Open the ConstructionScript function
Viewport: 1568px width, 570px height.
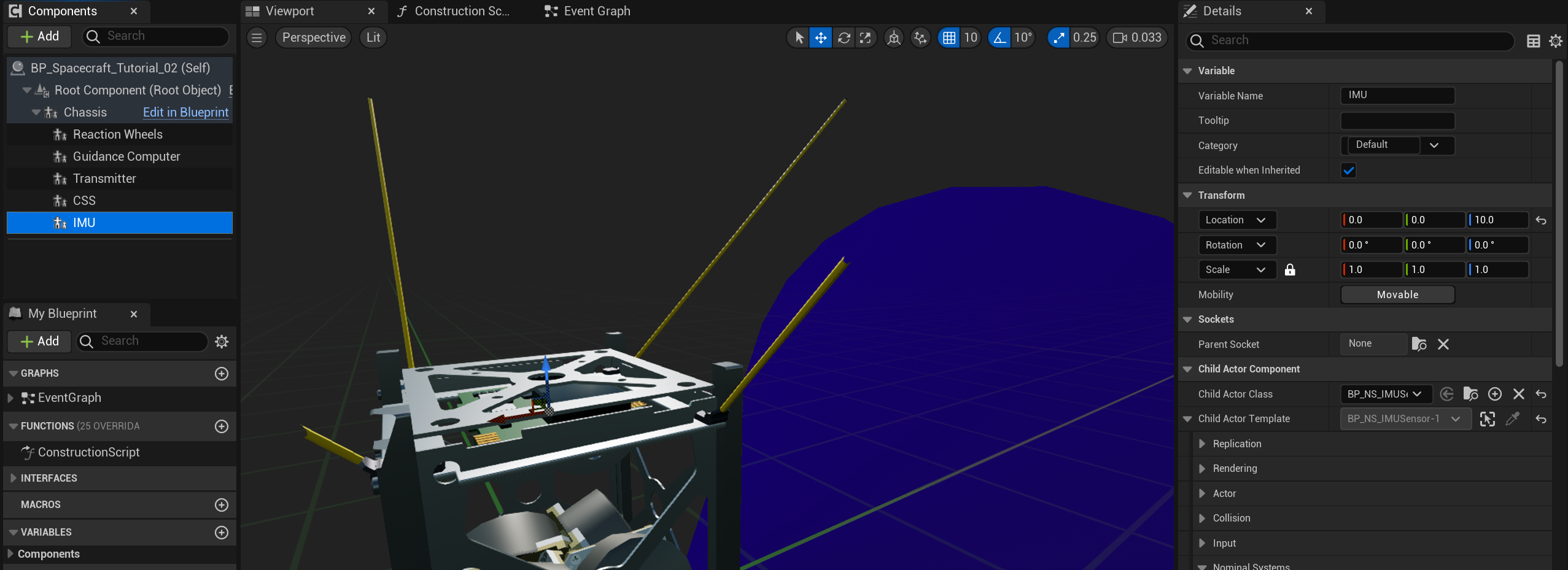pos(88,452)
